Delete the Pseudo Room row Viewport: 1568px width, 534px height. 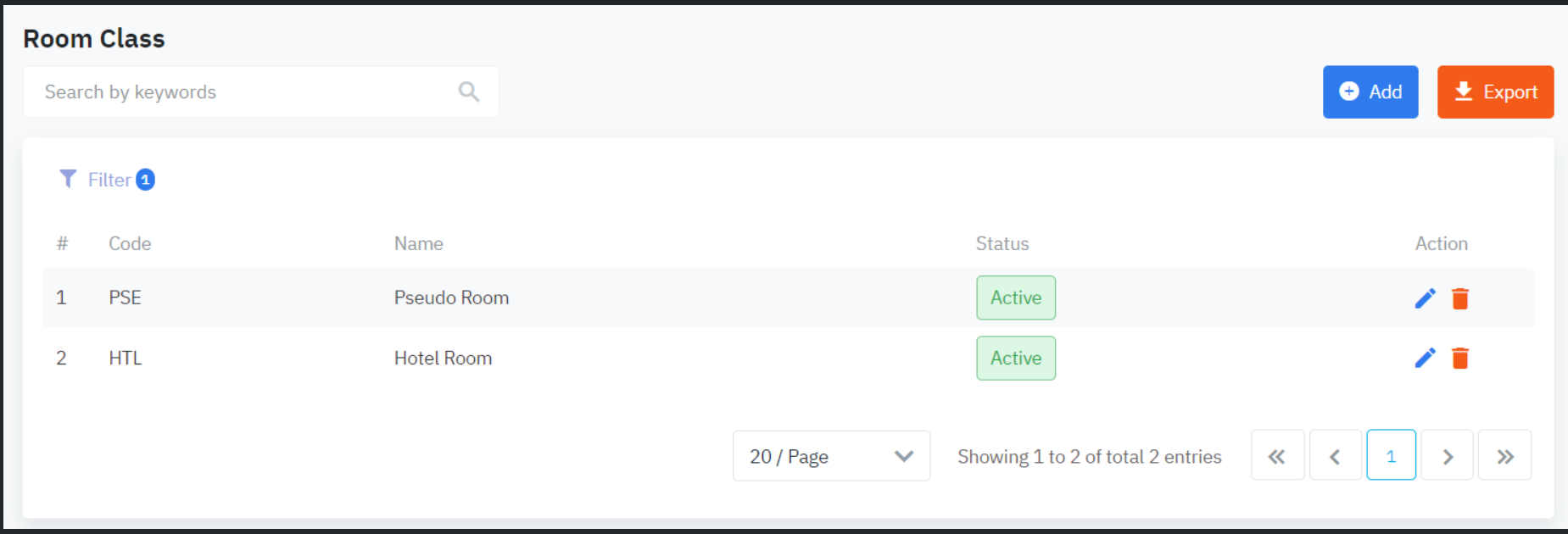pyautogui.click(x=1459, y=298)
